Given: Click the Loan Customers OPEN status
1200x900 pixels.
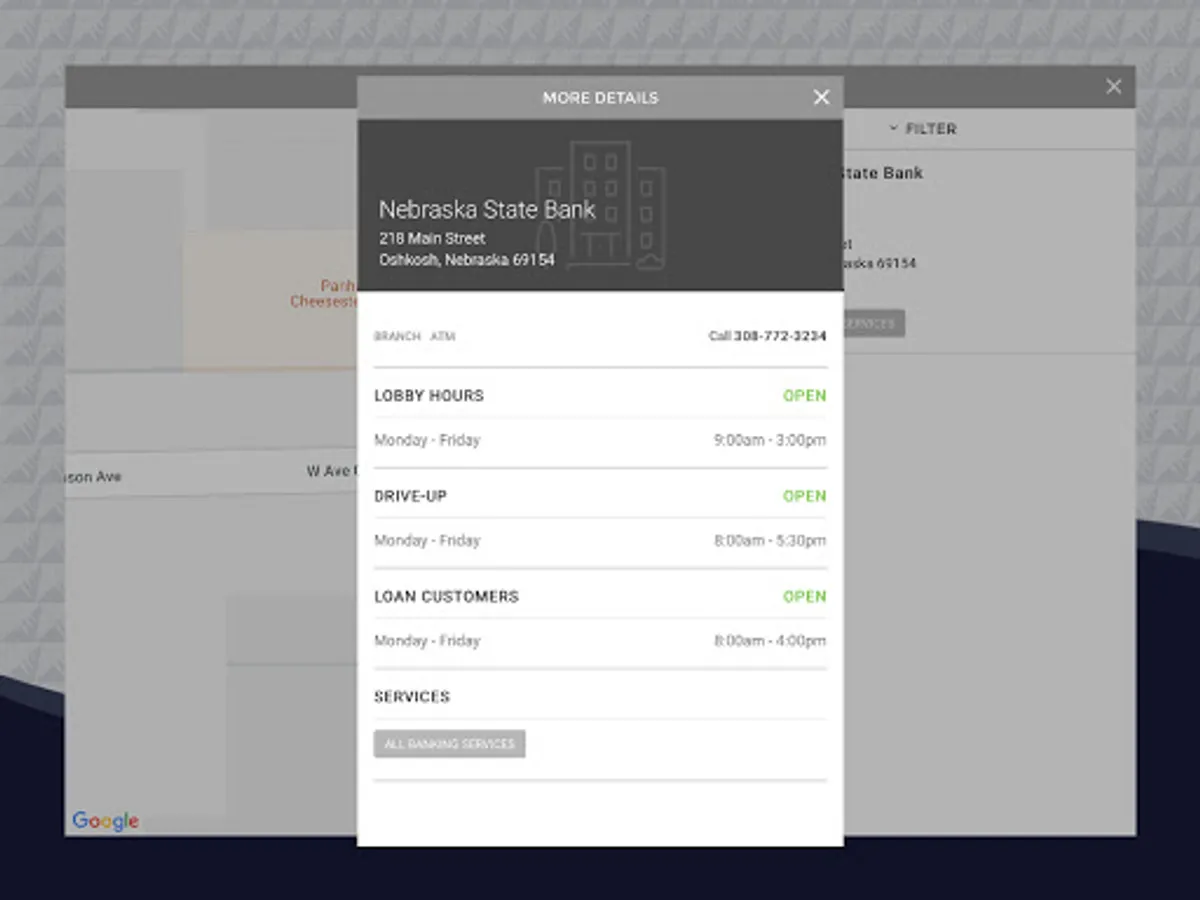Looking at the screenshot, I should [x=805, y=596].
